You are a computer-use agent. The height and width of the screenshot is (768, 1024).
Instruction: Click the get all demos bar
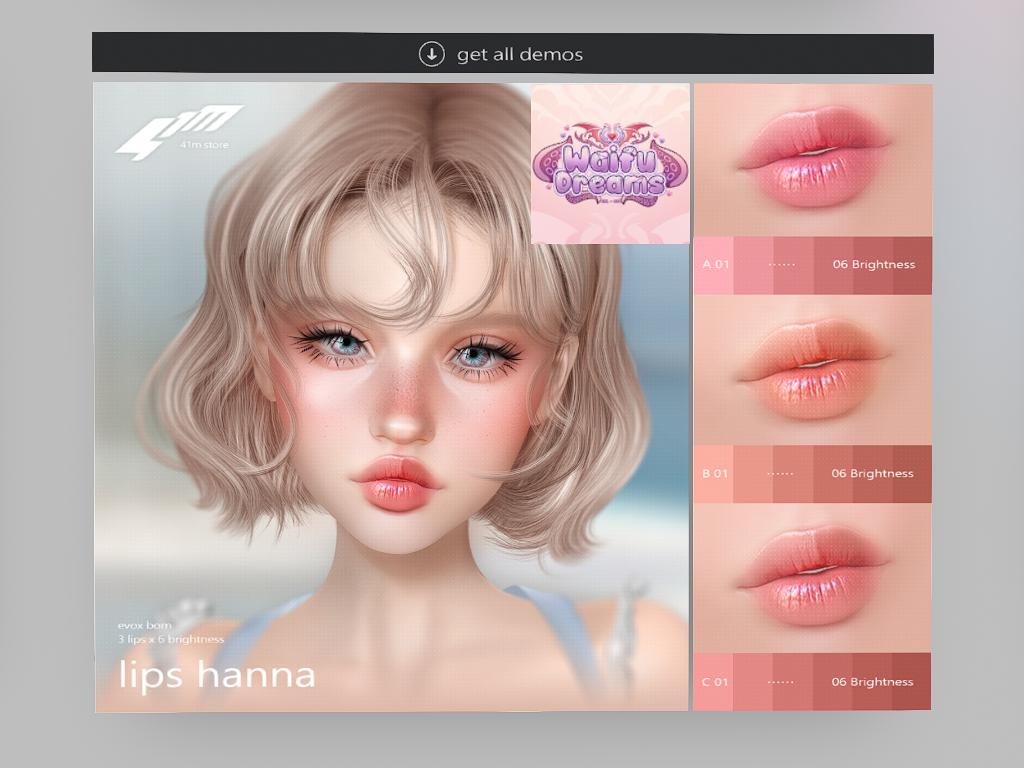(x=513, y=53)
